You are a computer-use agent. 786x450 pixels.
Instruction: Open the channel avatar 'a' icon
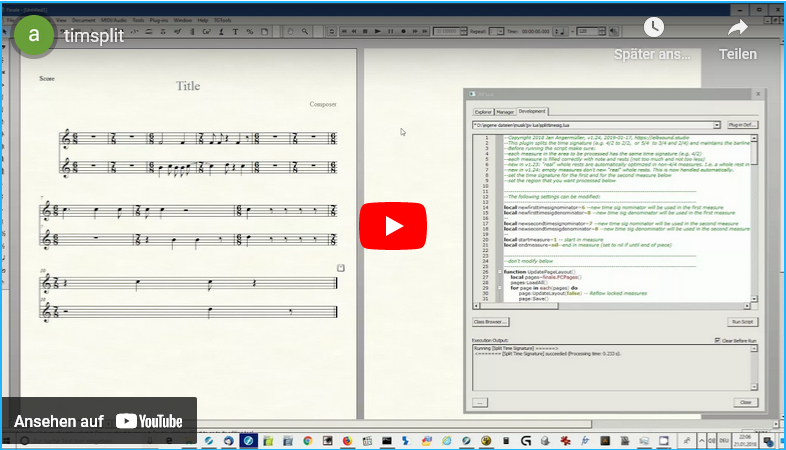pos(34,35)
